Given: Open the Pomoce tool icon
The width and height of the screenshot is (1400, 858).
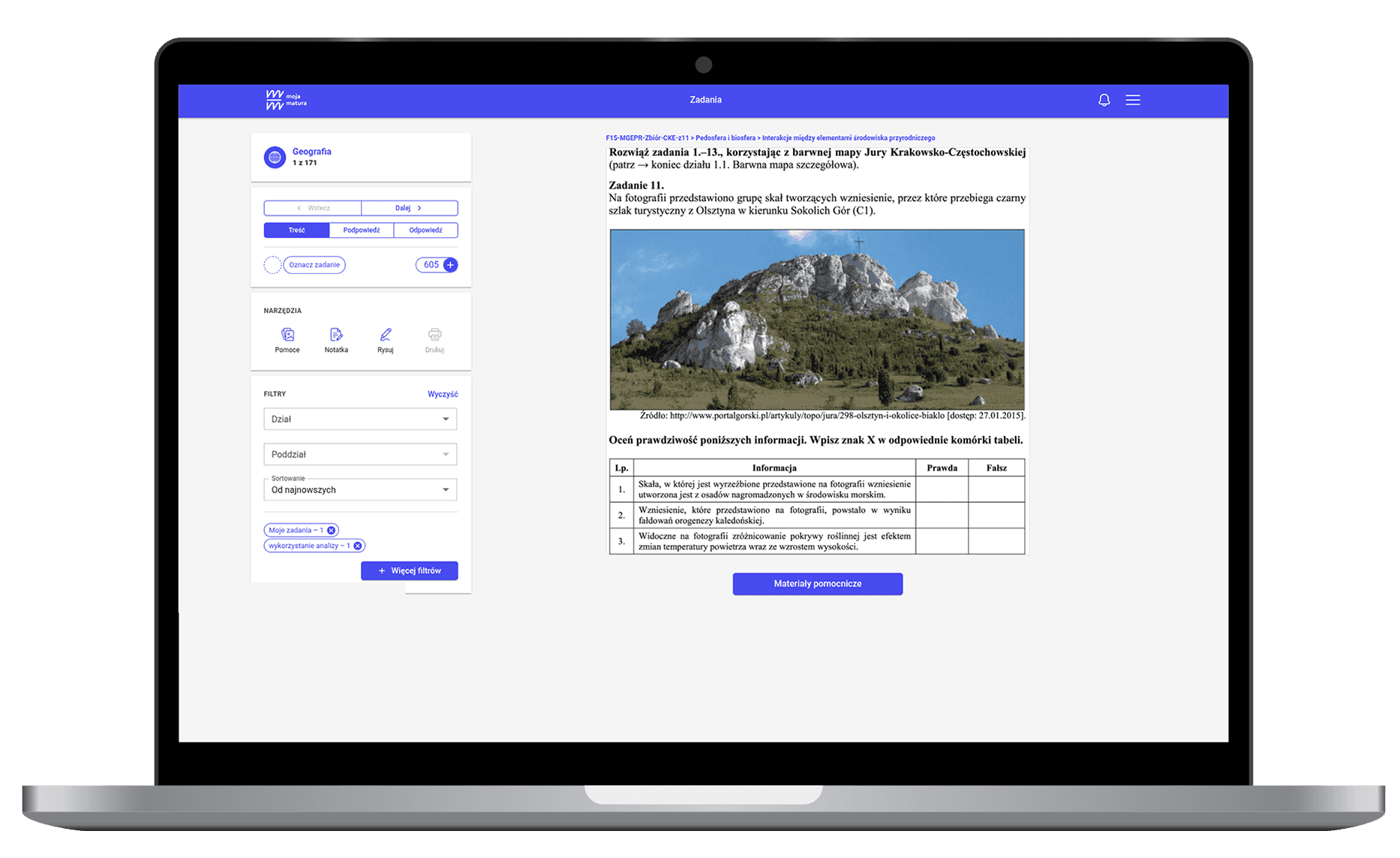Looking at the screenshot, I should (x=287, y=335).
